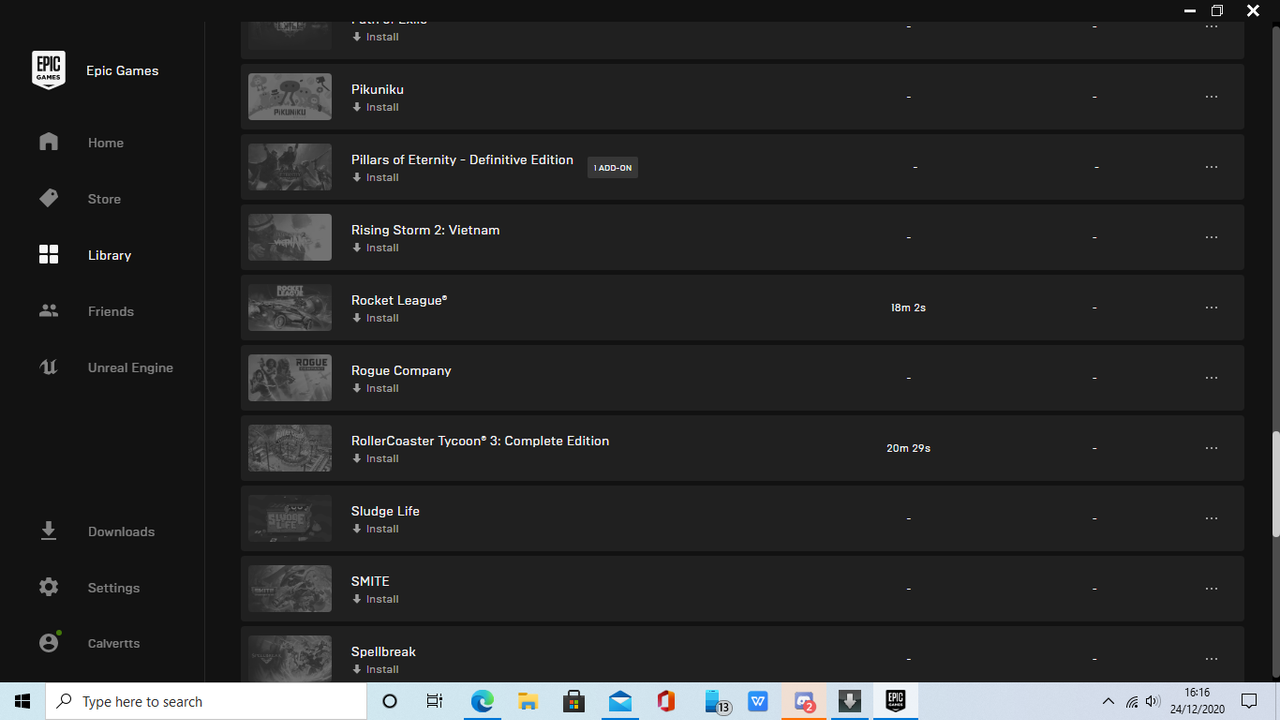Click the RollerCoaster Tycoon 3 thumbnail

click(x=290, y=448)
